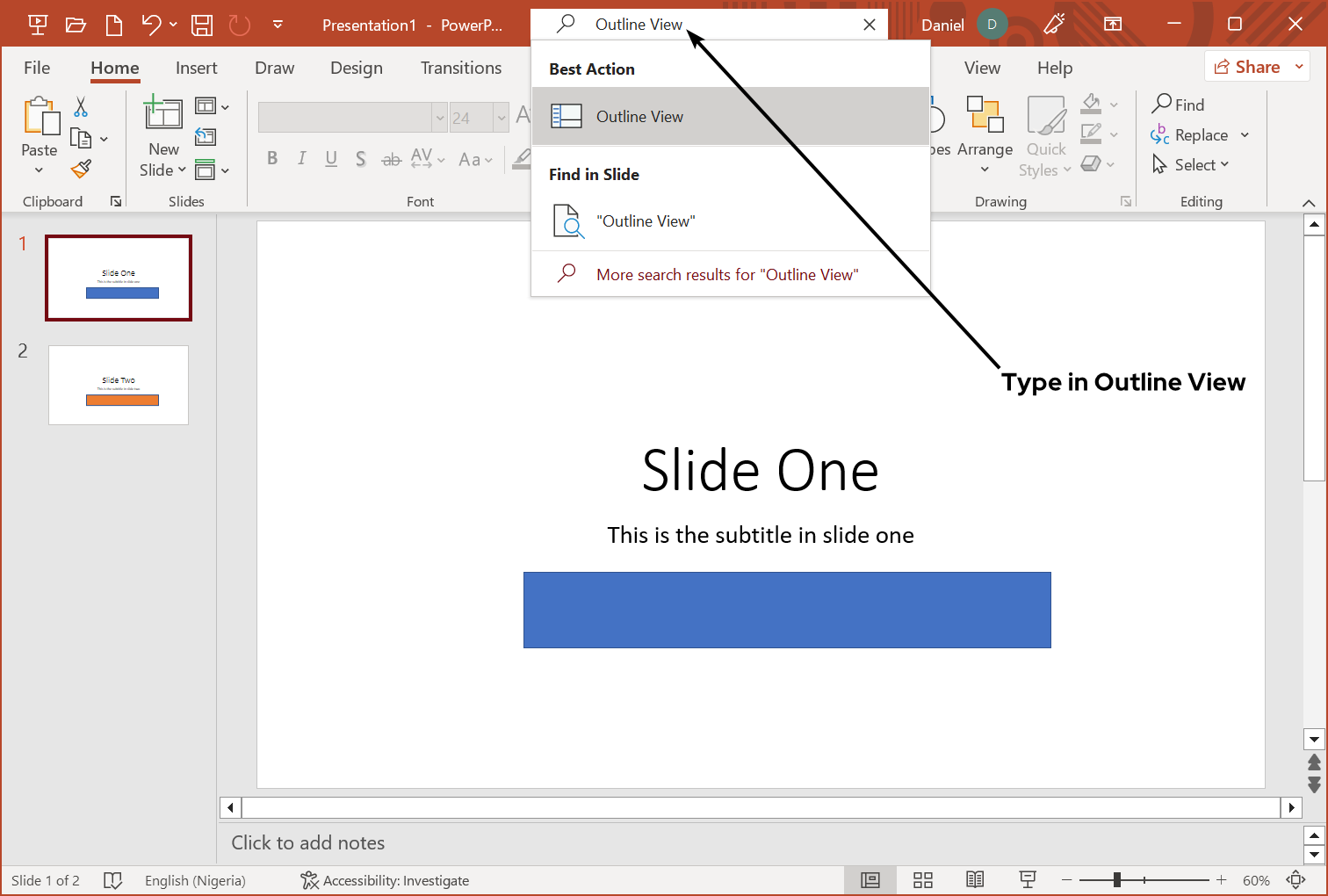
Task: Switch to Reading View in status bar
Action: [x=975, y=880]
